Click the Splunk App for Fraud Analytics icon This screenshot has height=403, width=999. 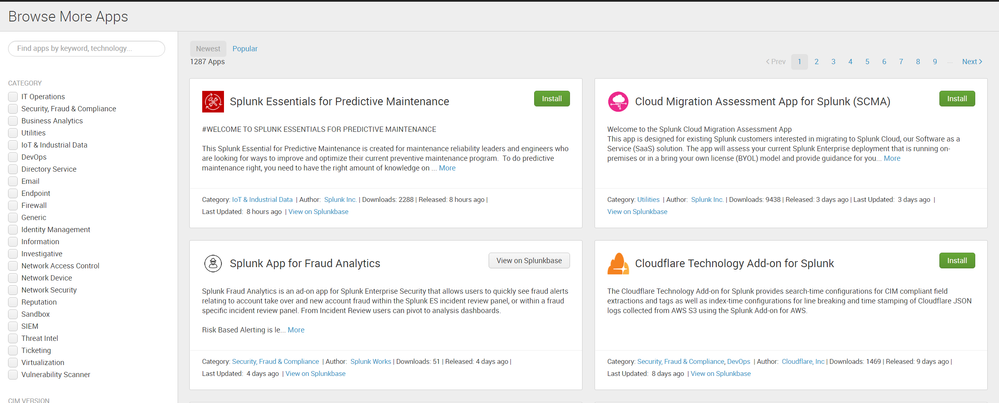(x=213, y=263)
